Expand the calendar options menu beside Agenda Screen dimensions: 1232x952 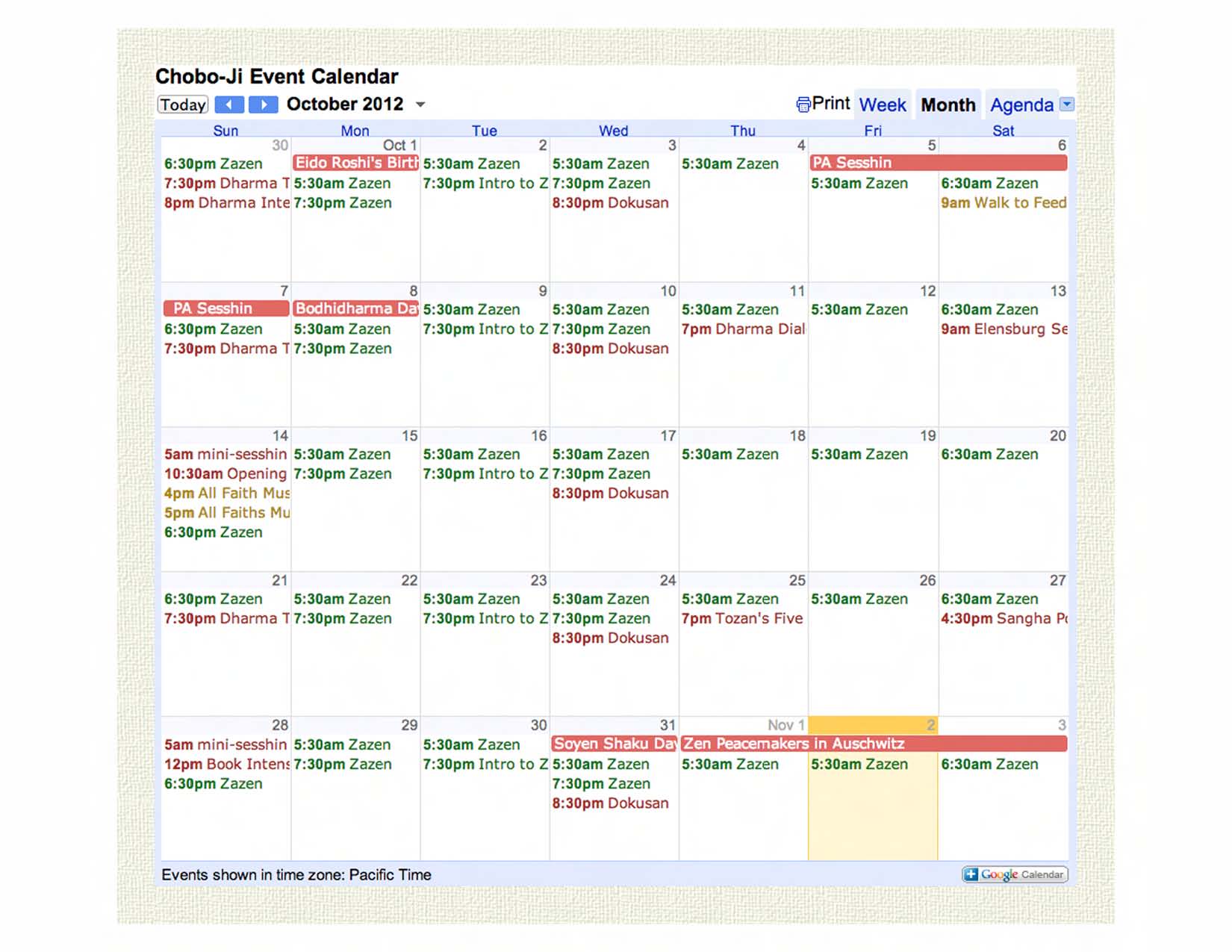tap(1068, 105)
